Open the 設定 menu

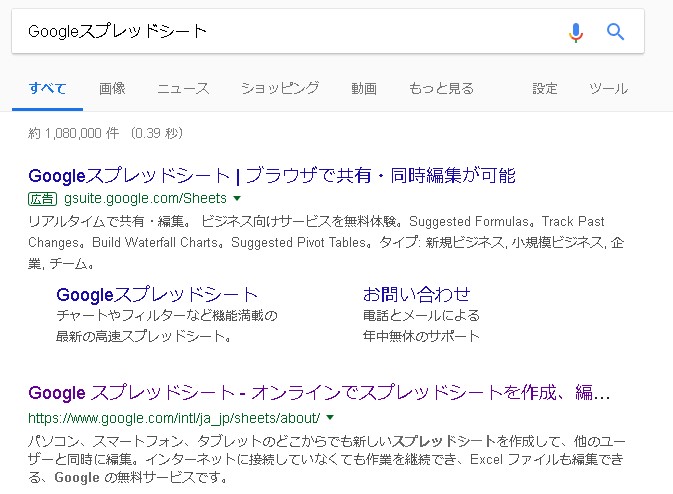point(545,88)
